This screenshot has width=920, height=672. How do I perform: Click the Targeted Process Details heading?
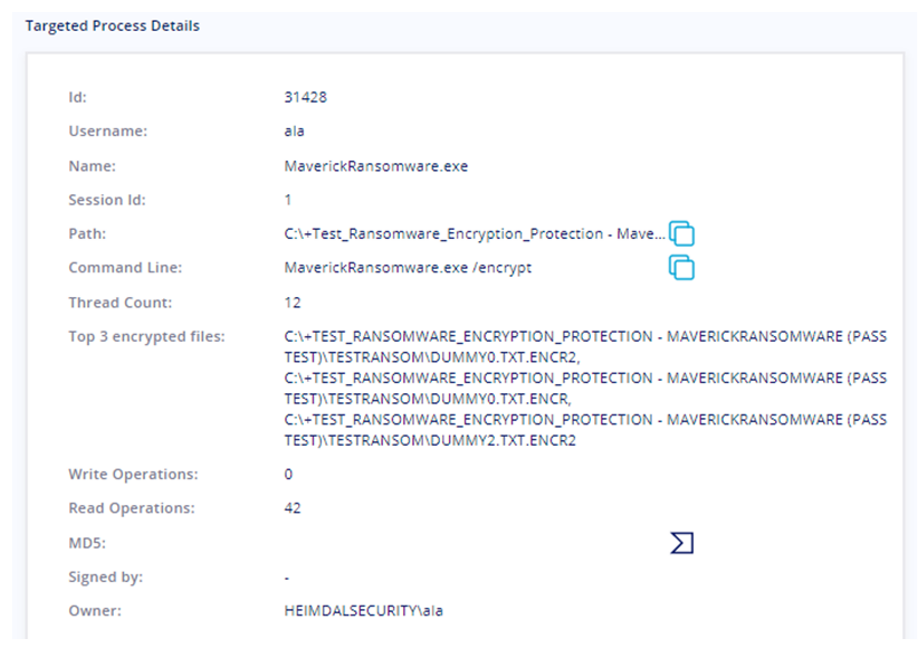(112, 26)
